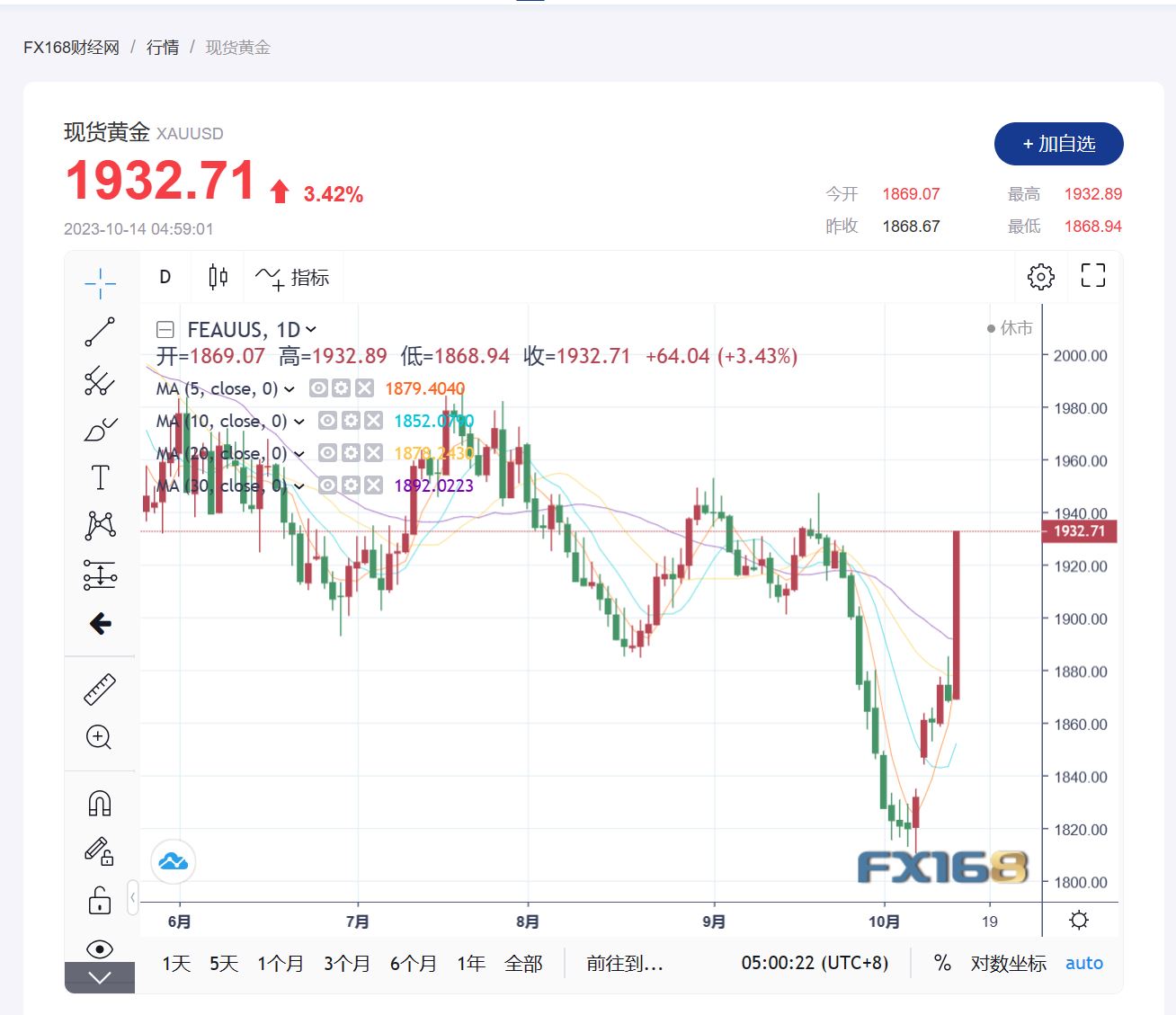This screenshot has height=1015, width=1176.
Task: Hide all drawings with the eye icon
Action: click(100, 948)
